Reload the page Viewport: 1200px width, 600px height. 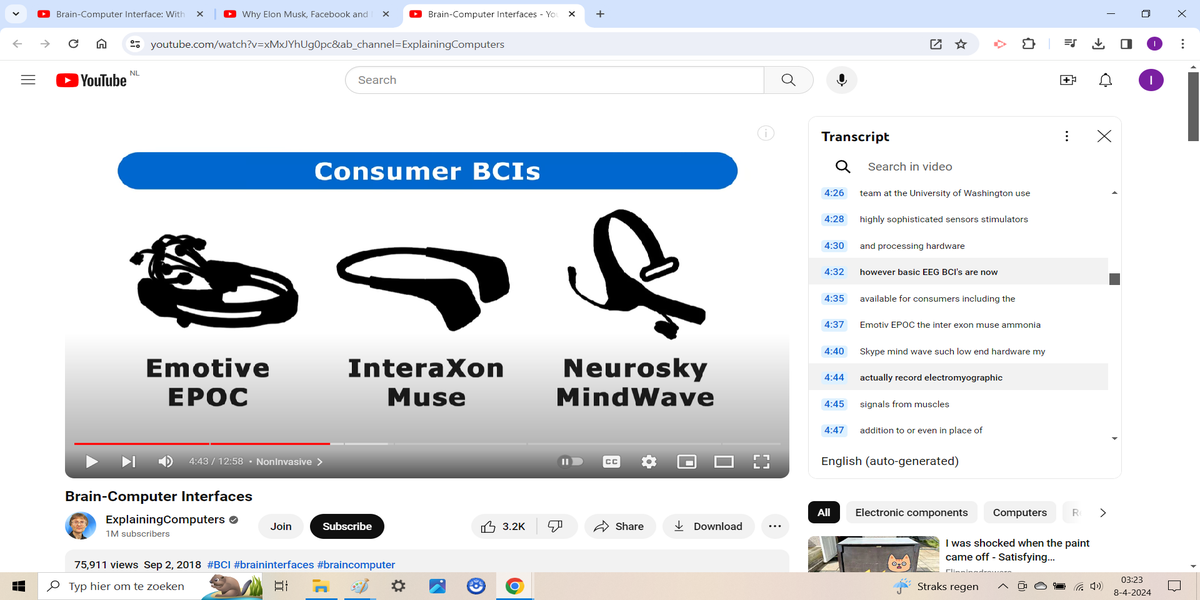click(73, 44)
